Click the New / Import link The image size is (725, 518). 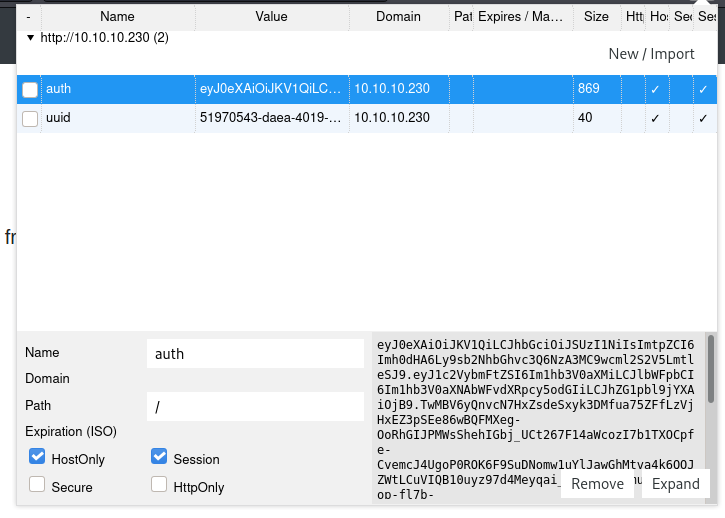(x=651, y=54)
